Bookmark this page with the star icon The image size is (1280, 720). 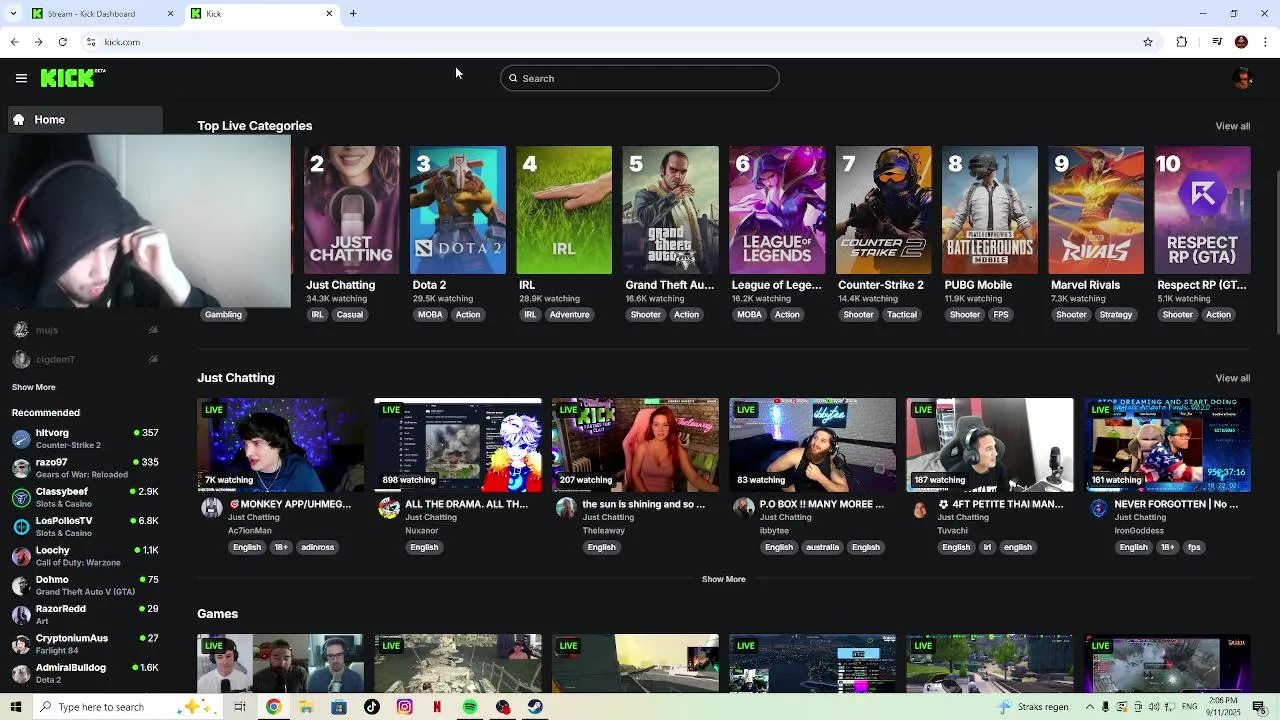point(1148,42)
